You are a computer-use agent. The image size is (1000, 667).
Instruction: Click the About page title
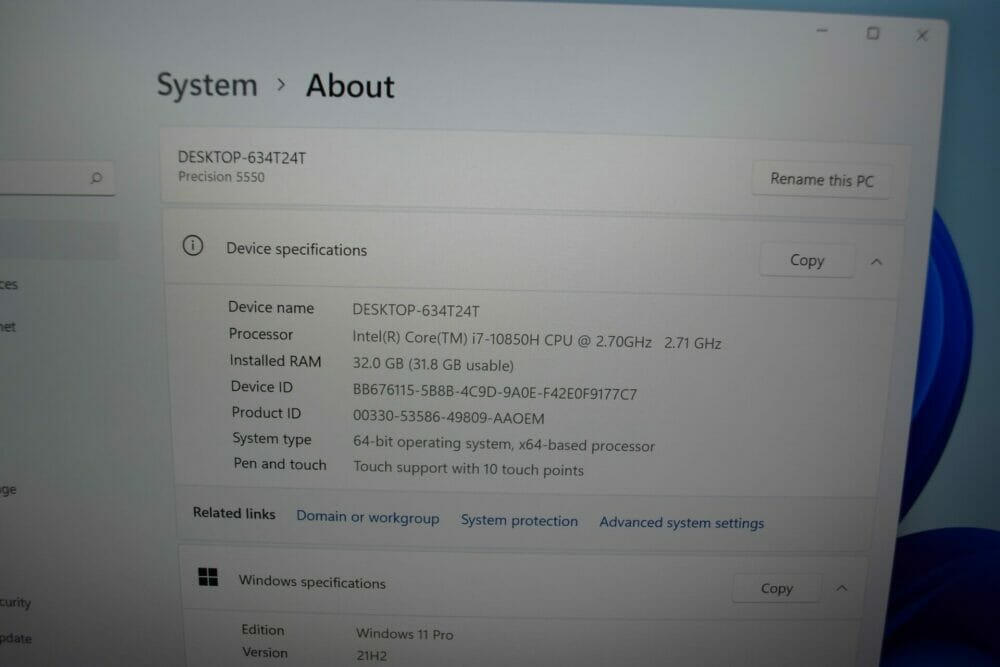pyautogui.click(x=350, y=86)
